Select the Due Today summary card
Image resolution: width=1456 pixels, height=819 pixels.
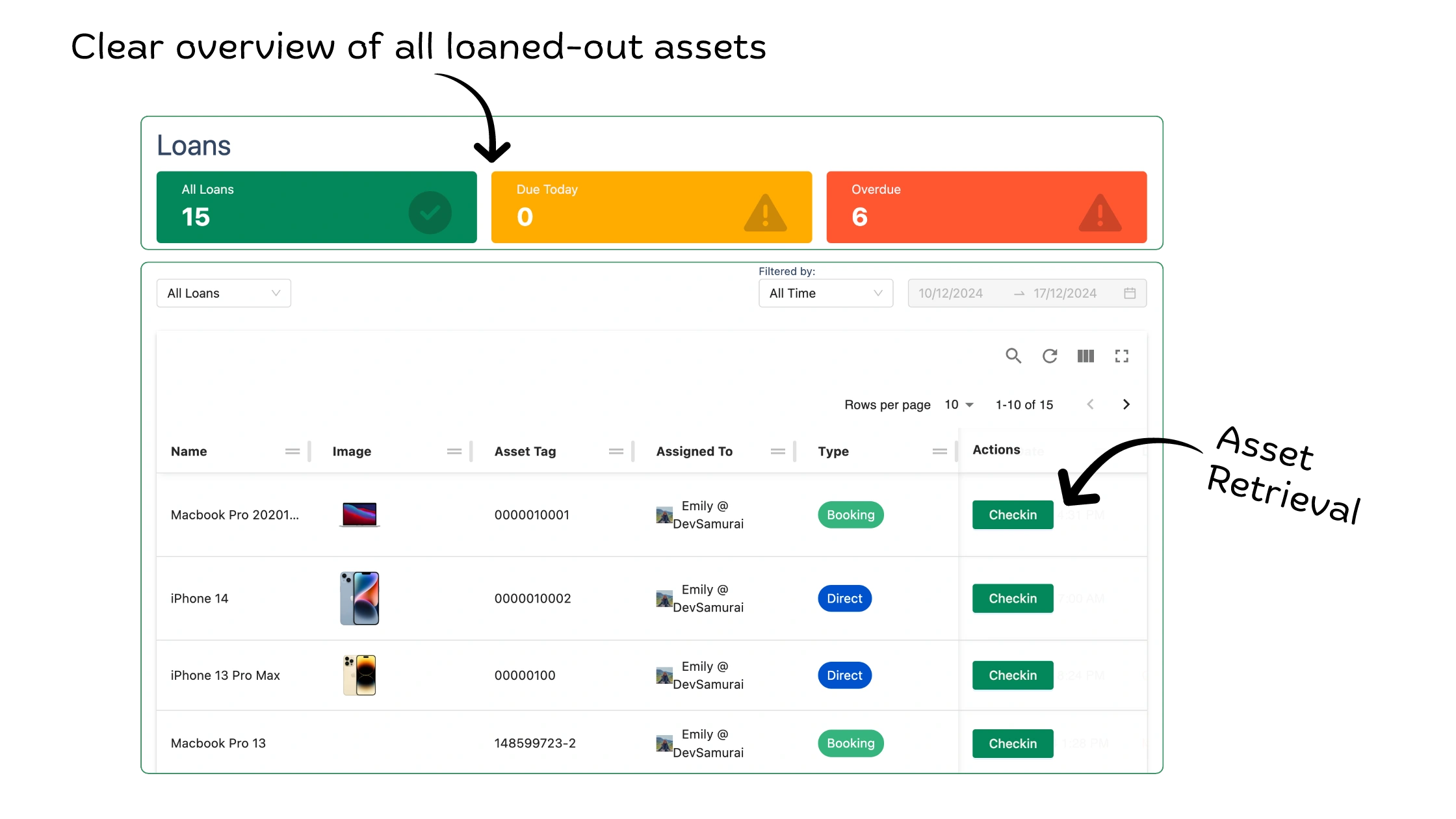click(x=651, y=207)
